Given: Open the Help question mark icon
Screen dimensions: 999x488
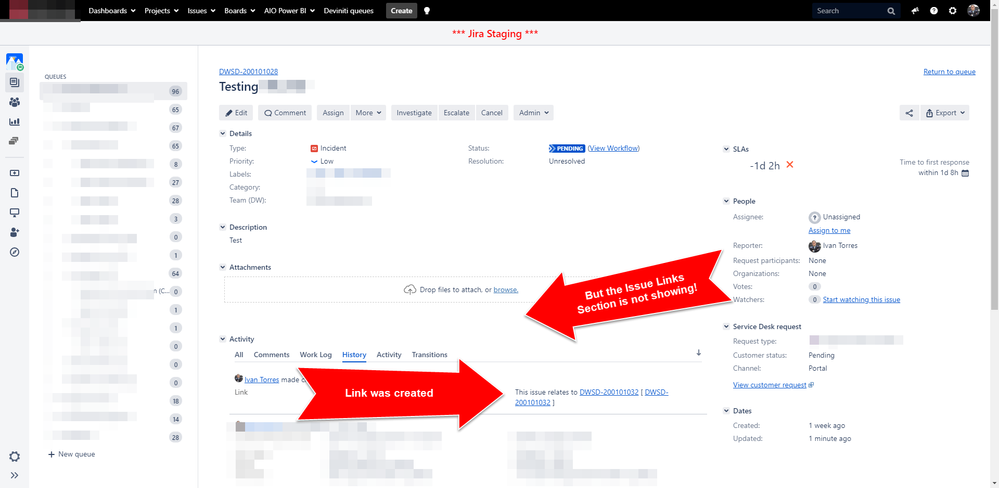Looking at the screenshot, I should pos(934,11).
